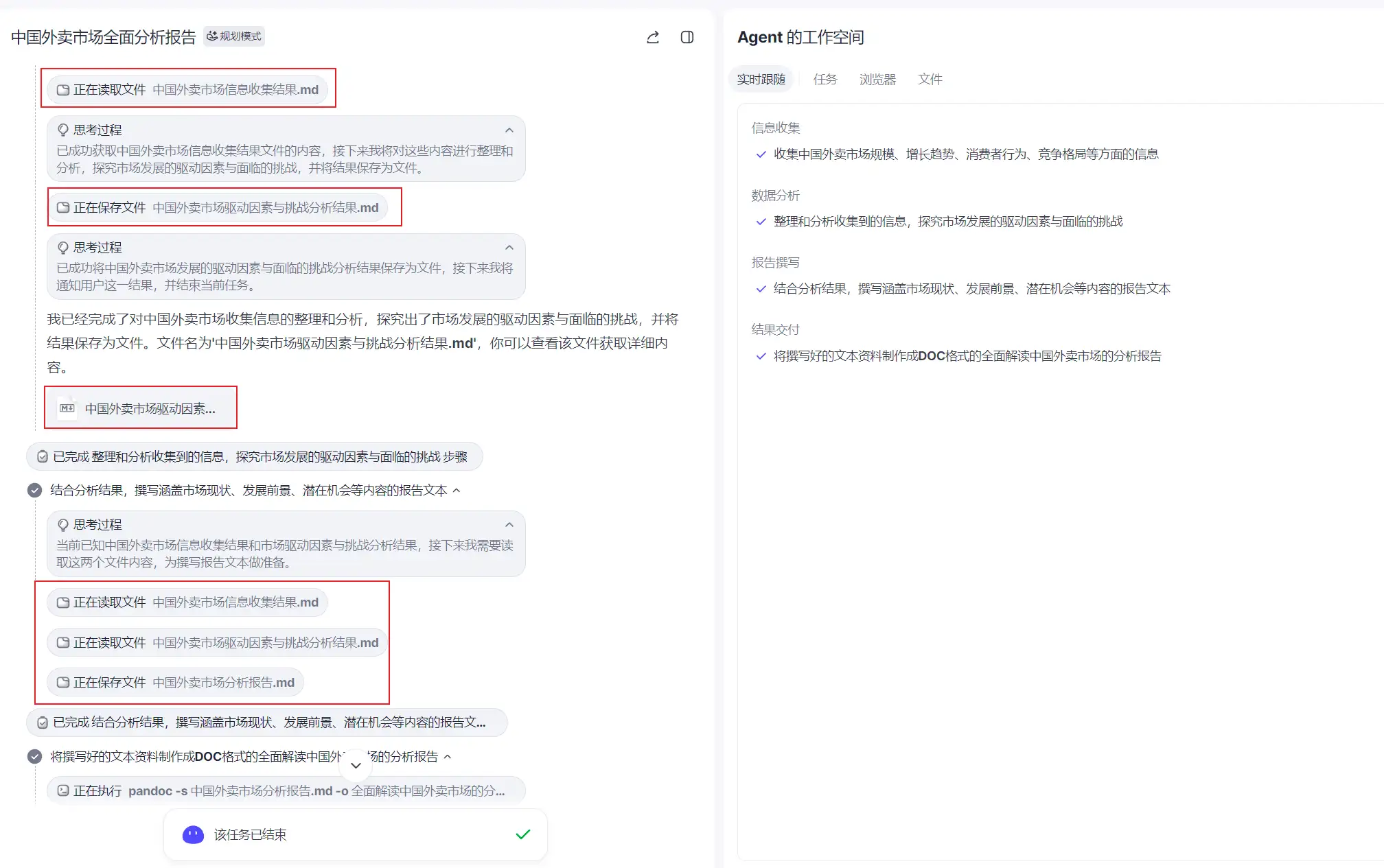Click the 信息收集 section heading

click(x=776, y=128)
